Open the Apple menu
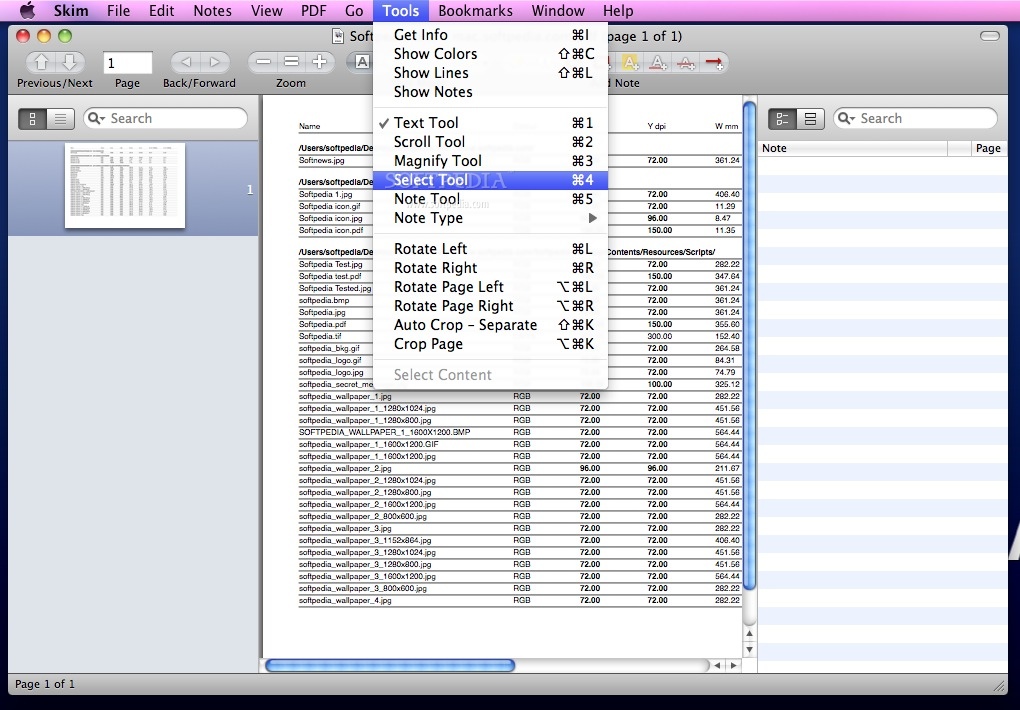 [x=27, y=10]
